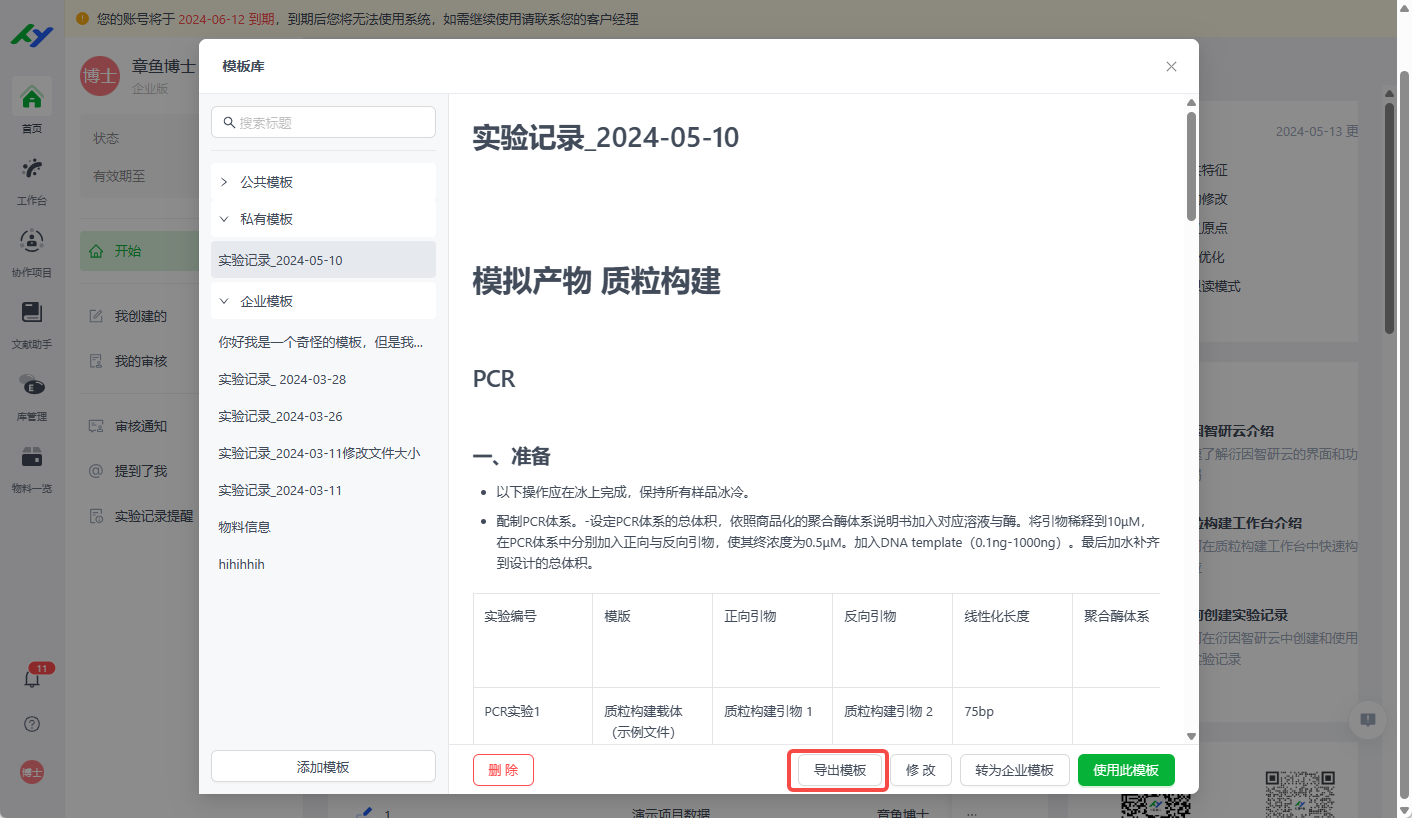Open the 协作项目 collaboration icon

point(32,241)
